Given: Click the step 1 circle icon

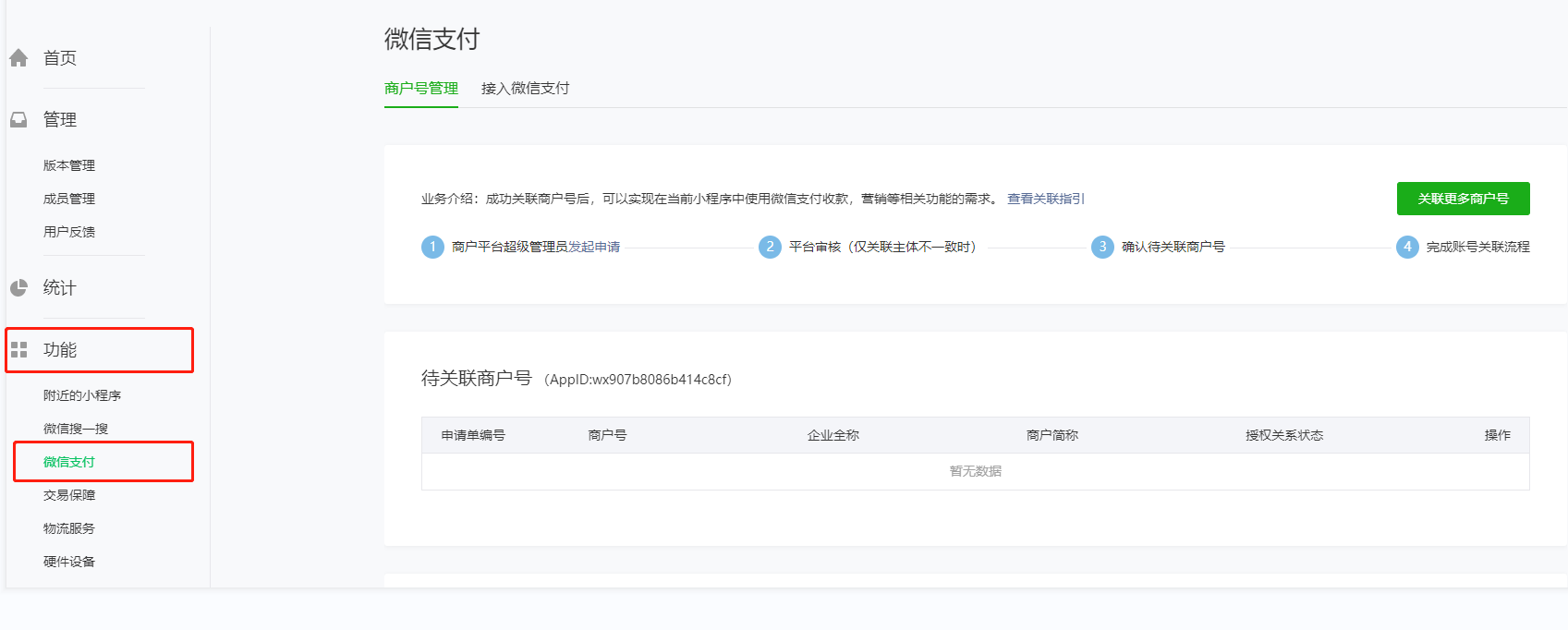Looking at the screenshot, I should pyautogui.click(x=432, y=247).
